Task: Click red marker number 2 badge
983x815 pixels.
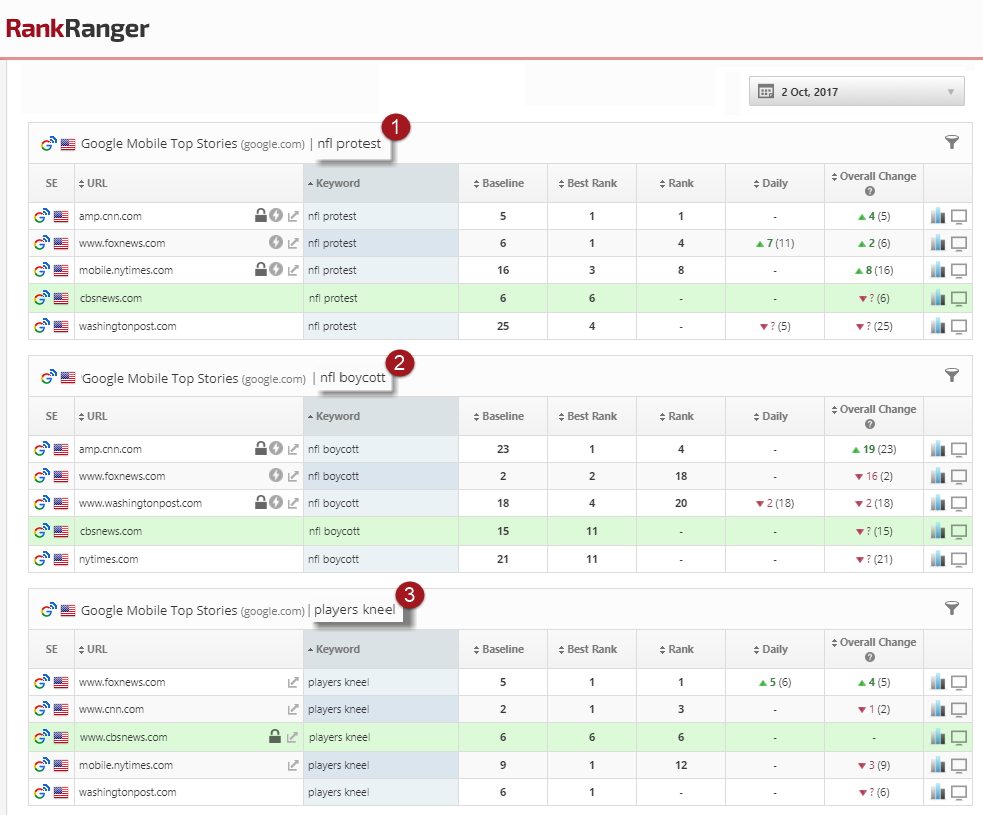Action: 399,362
